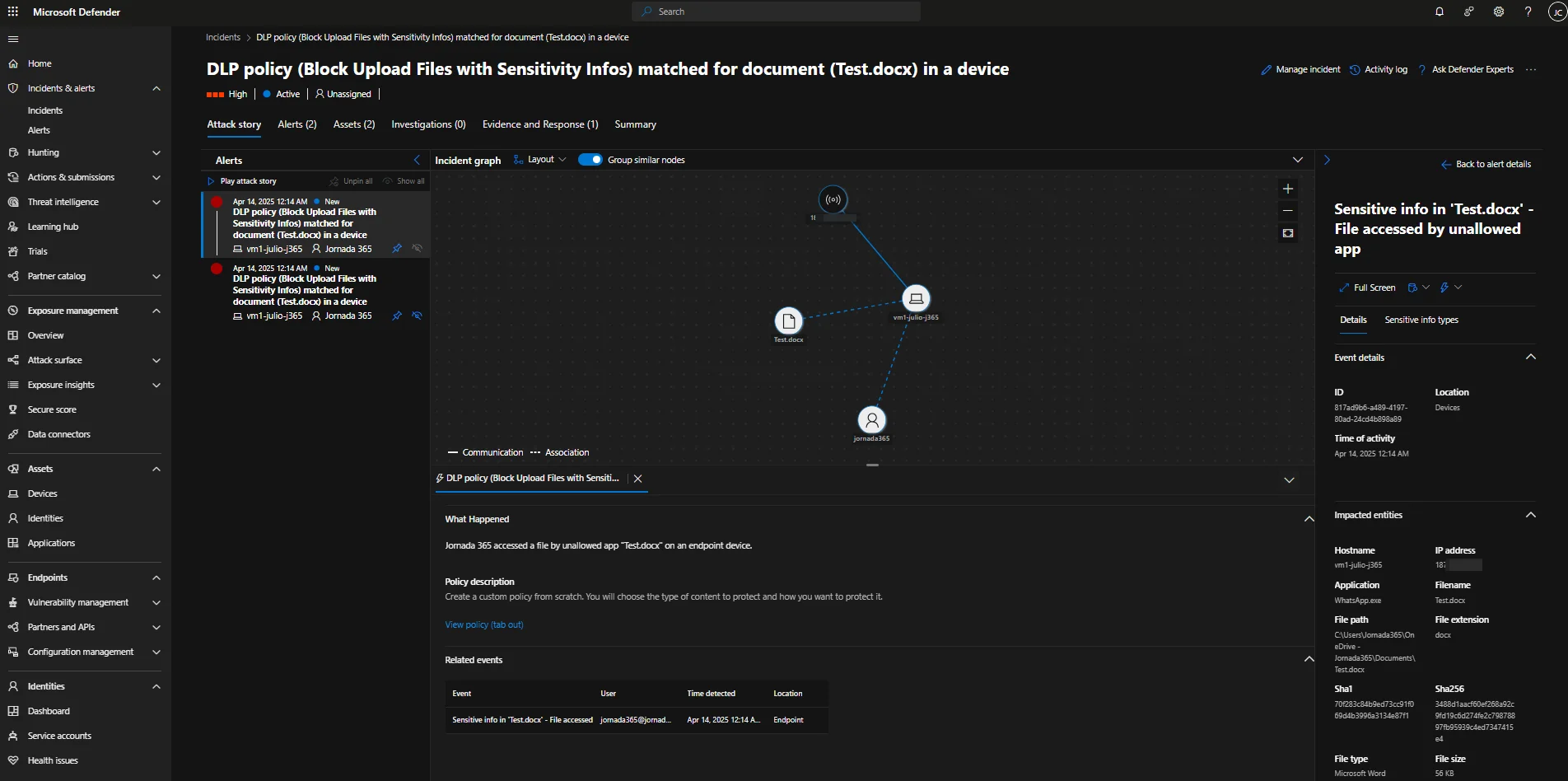Toggle visibility of the second alert
The height and width of the screenshot is (781, 1568).
(418, 316)
